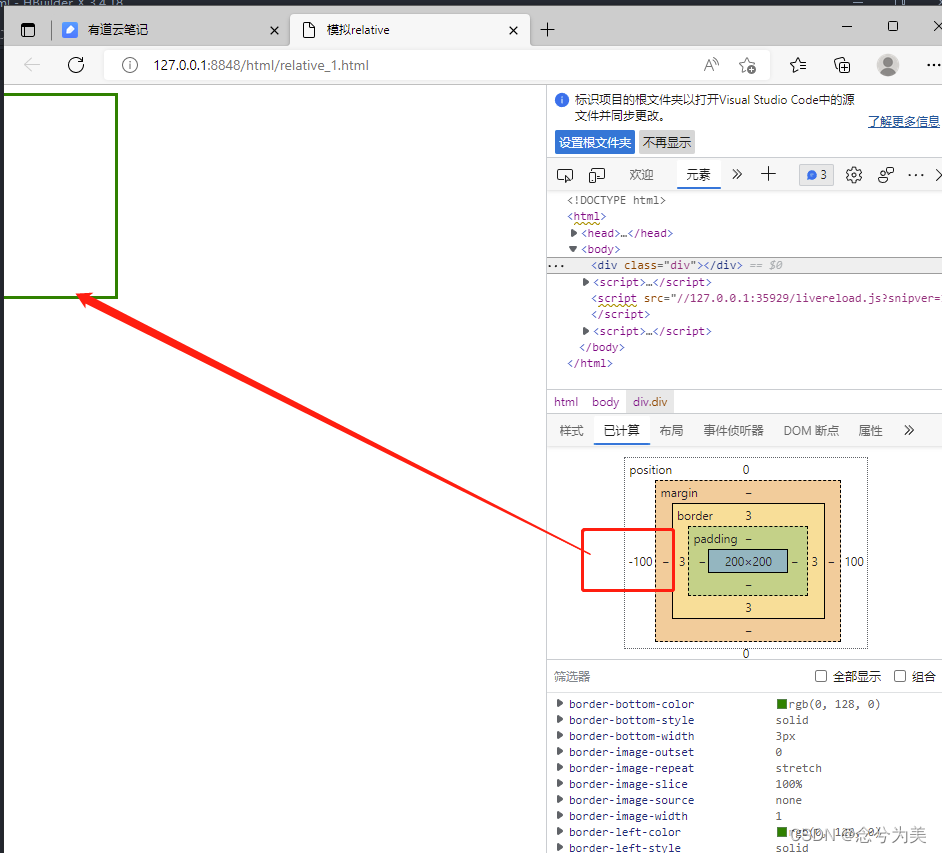Click 不再显示 button
Viewport: 942px width, 853px height.
pos(667,142)
